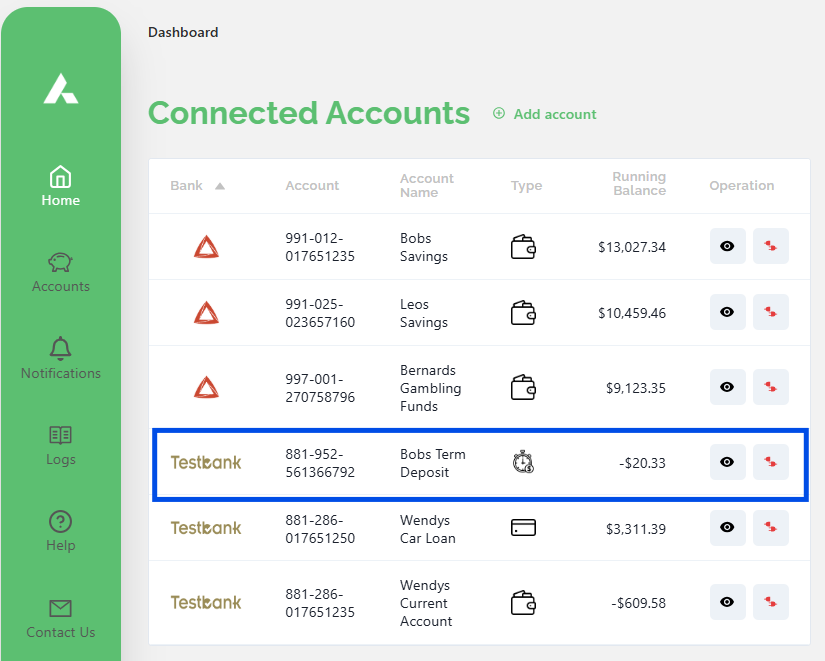Click the Running Balance column header
The image size is (825, 661).
pos(639,184)
